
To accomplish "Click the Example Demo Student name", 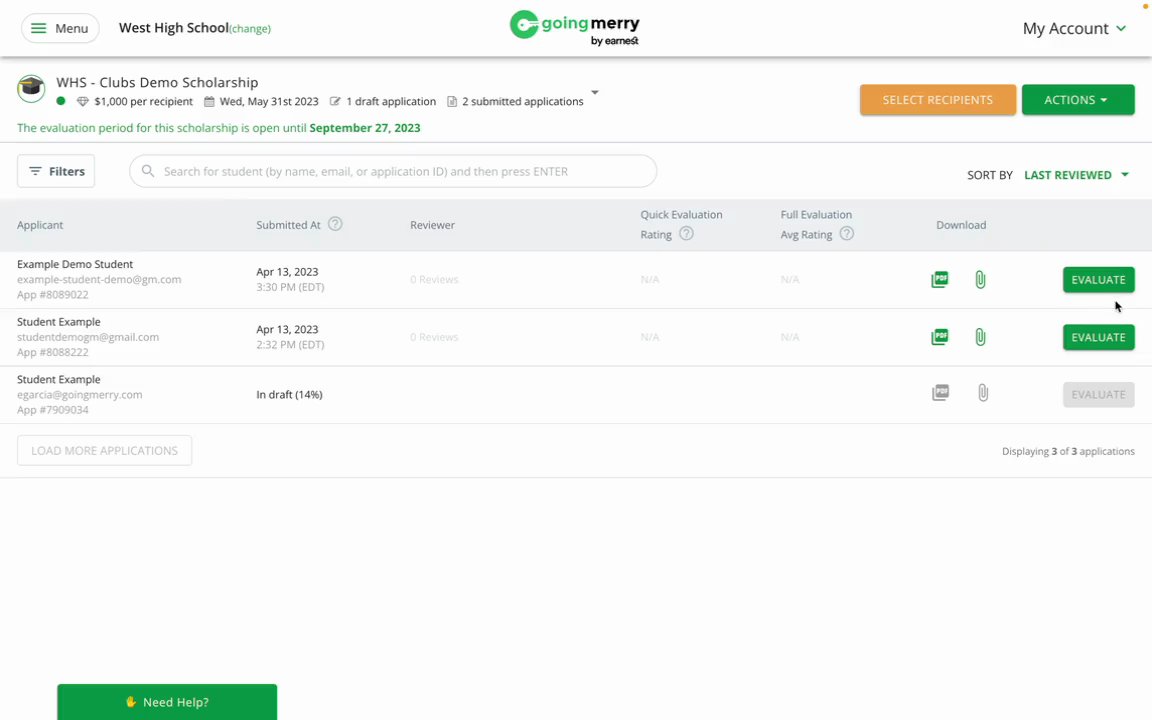I will [x=75, y=264].
